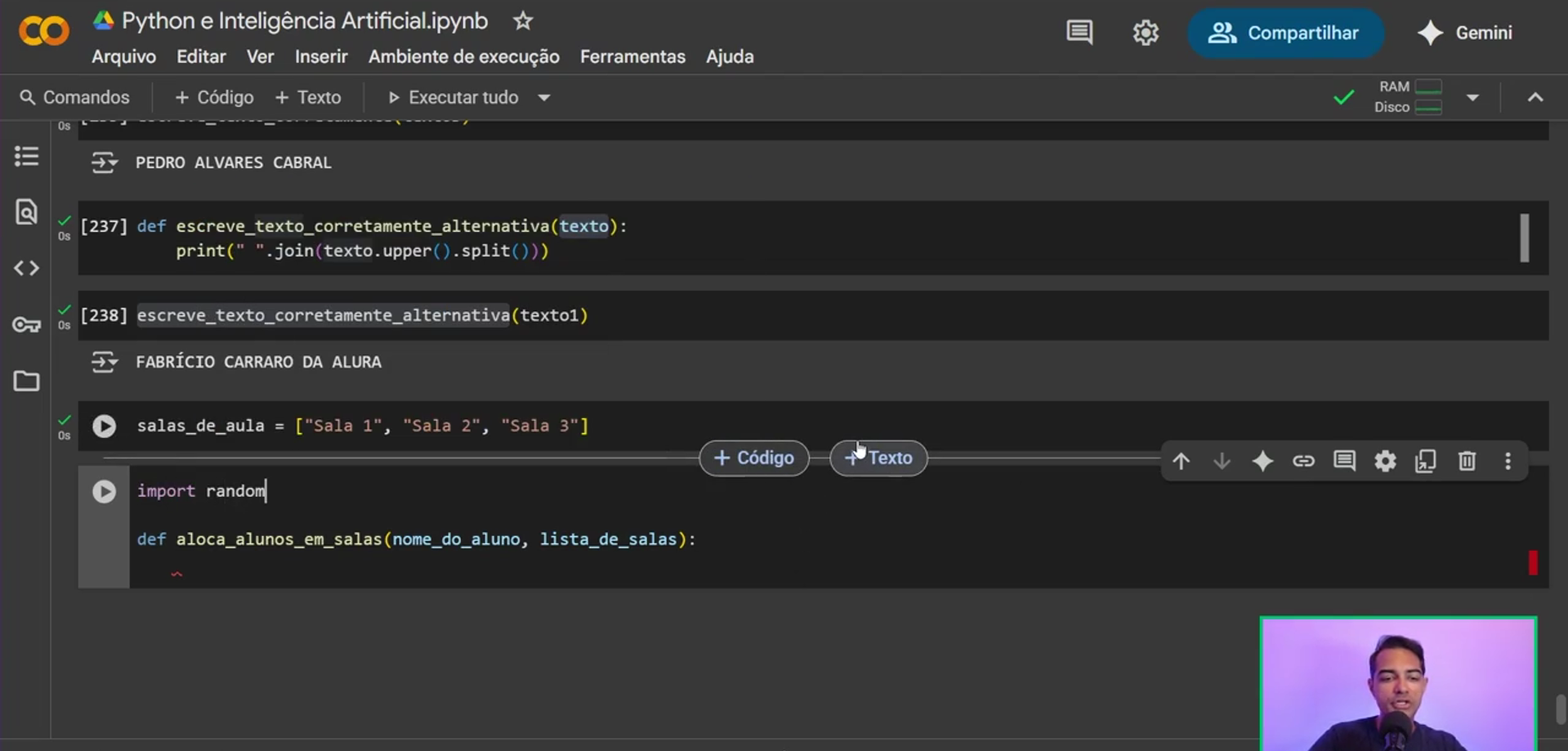Open the Ambiente de execução menu
Image resolution: width=1568 pixels, height=751 pixels.
[462, 56]
